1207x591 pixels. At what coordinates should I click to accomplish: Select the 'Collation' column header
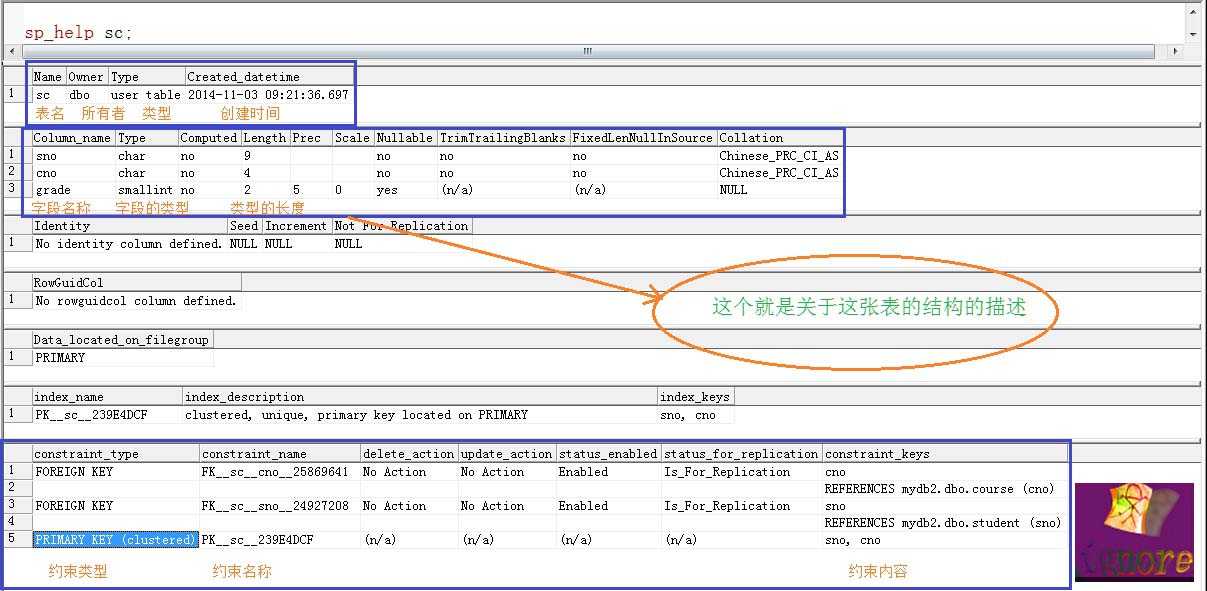click(780, 138)
